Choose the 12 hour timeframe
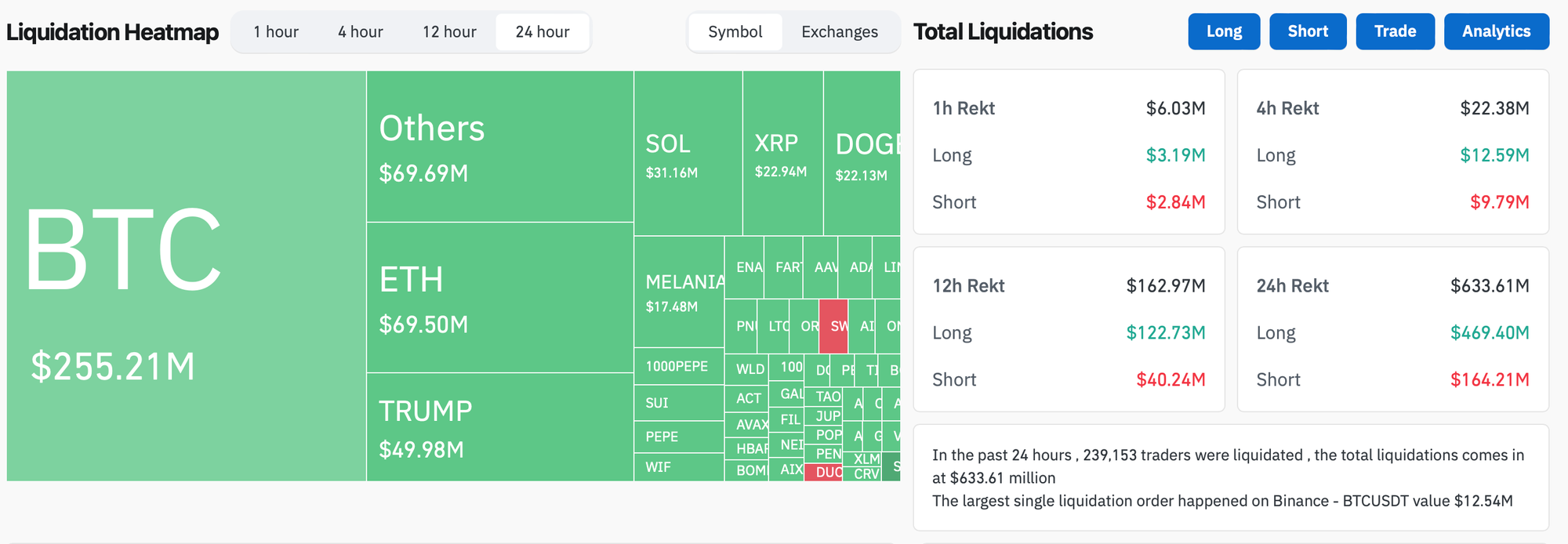 coord(449,32)
